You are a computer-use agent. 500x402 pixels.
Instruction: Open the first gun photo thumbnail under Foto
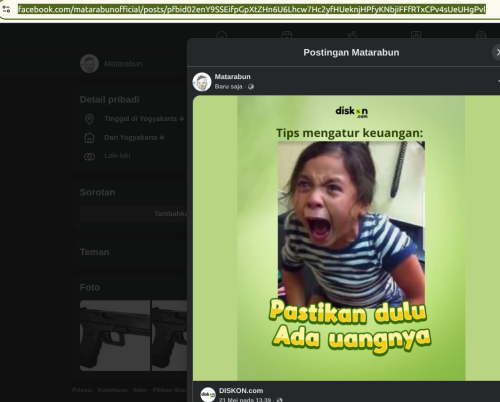pyautogui.click(x=115, y=335)
